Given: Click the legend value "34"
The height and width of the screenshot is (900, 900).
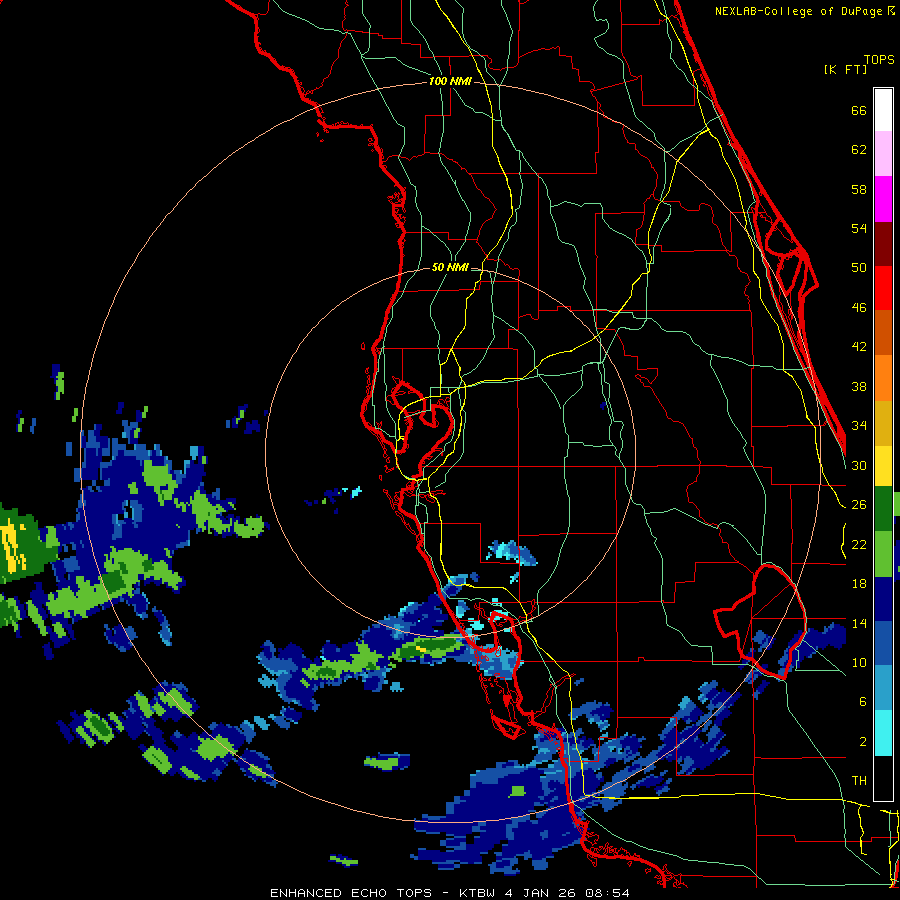Looking at the screenshot, I should pyautogui.click(x=859, y=426).
